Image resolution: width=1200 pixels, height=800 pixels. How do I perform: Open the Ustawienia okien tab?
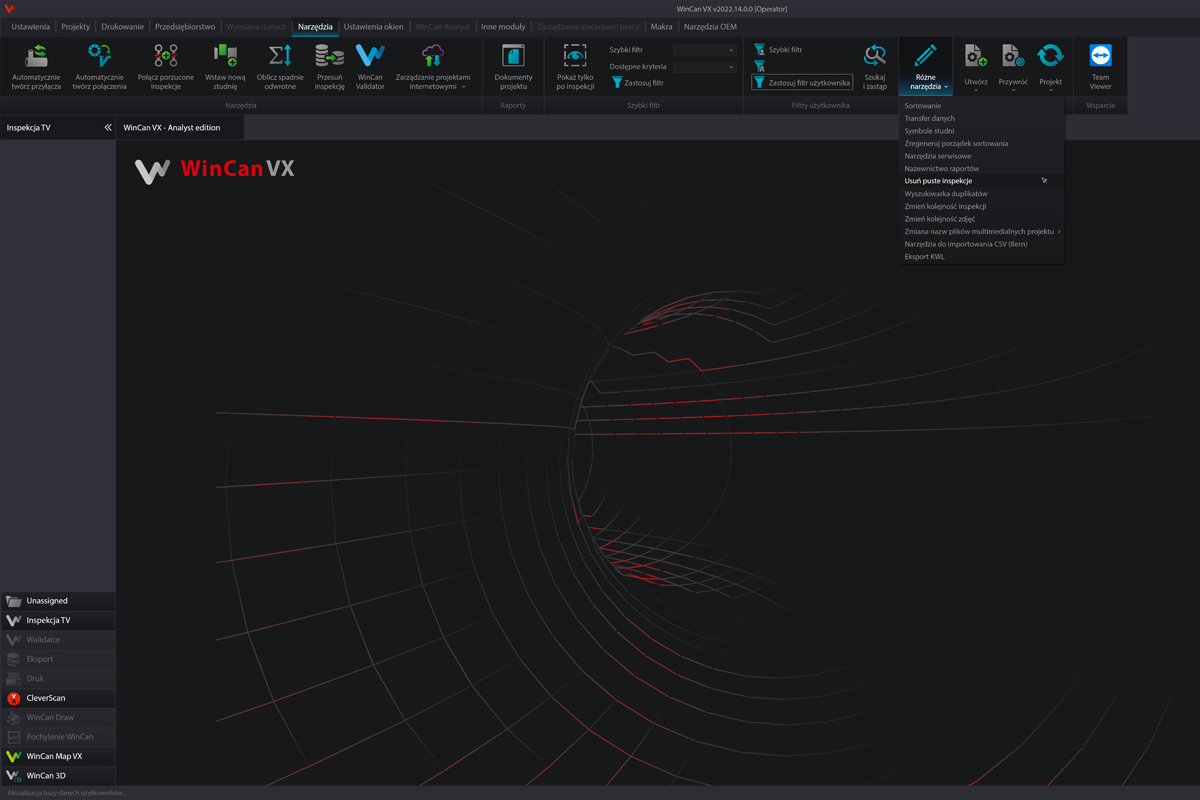(x=373, y=27)
